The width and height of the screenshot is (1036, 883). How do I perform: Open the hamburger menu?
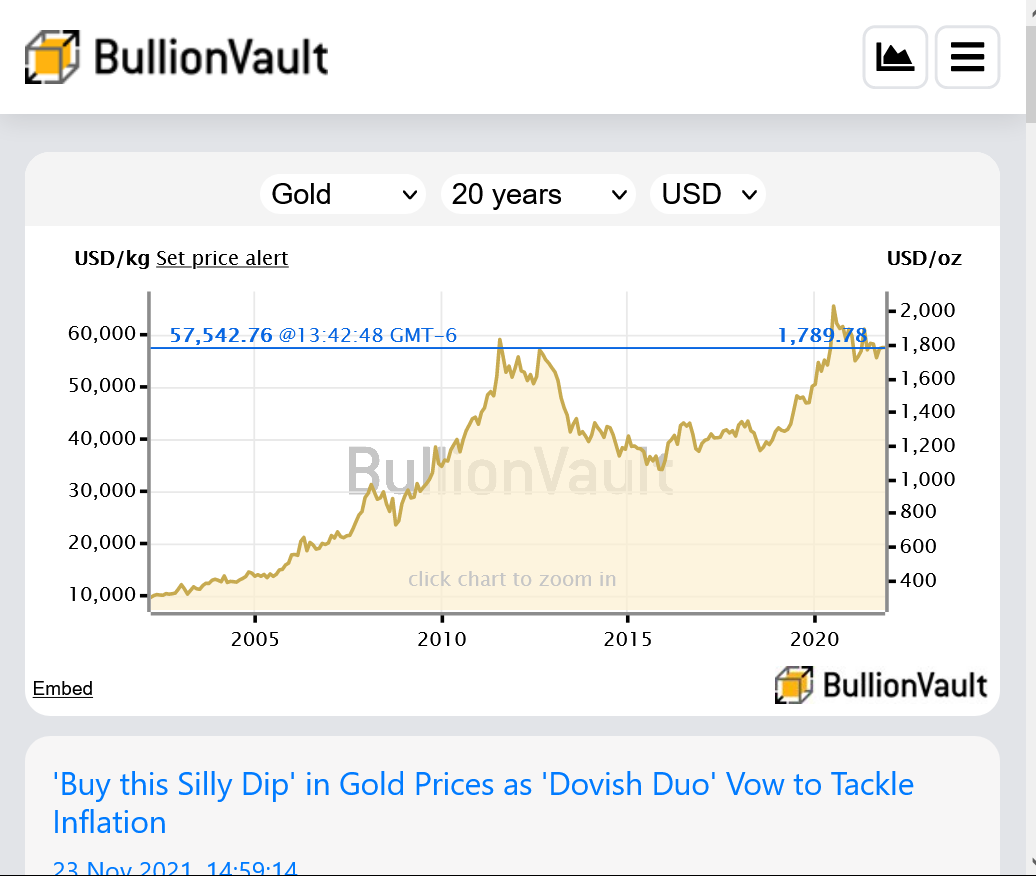click(x=967, y=57)
